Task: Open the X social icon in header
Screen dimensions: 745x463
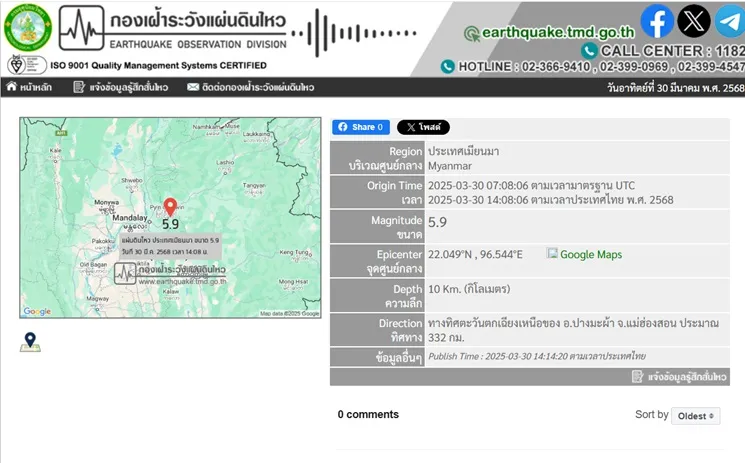Action: click(694, 21)
